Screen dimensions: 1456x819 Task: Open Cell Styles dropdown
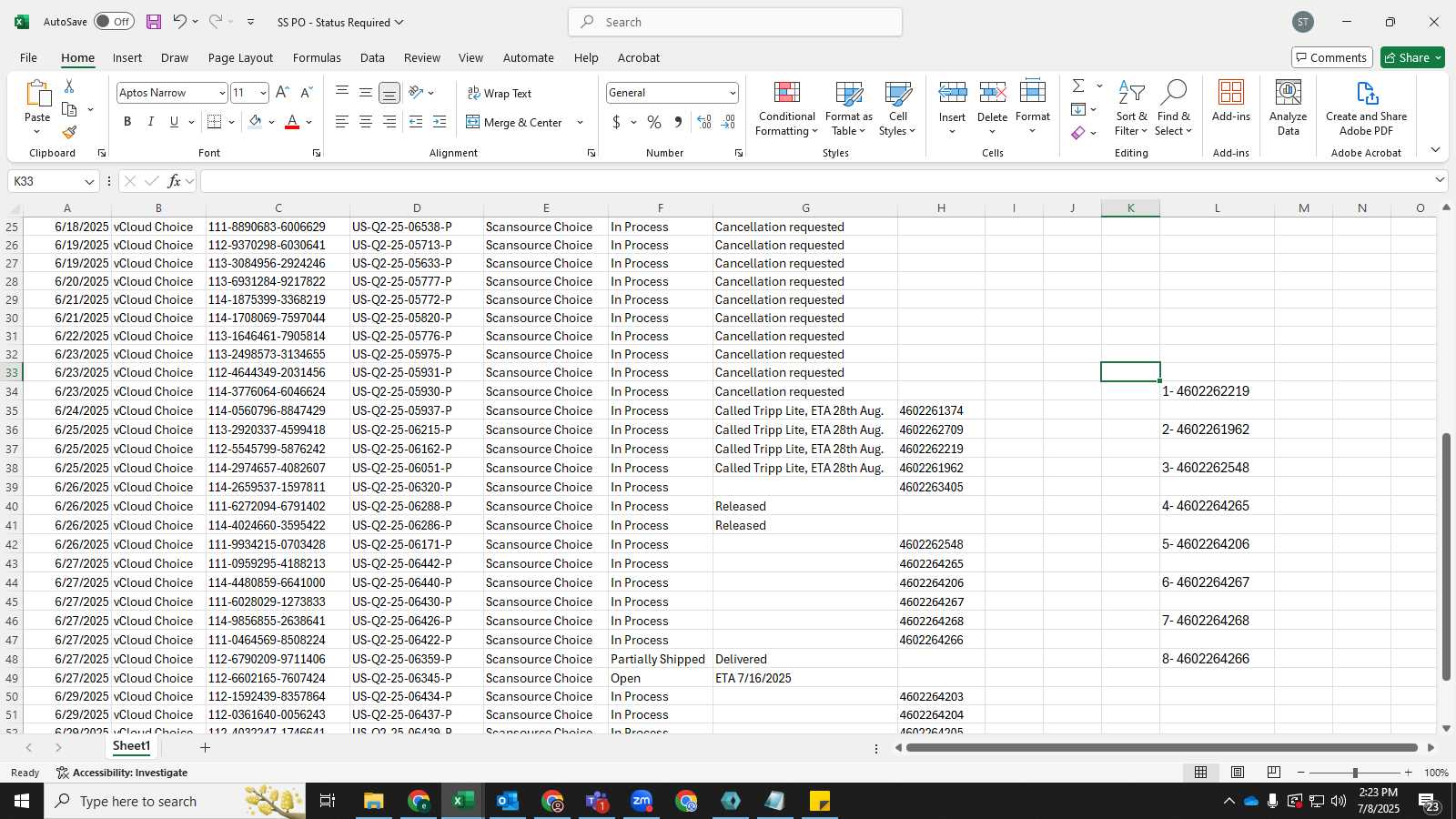897,108
